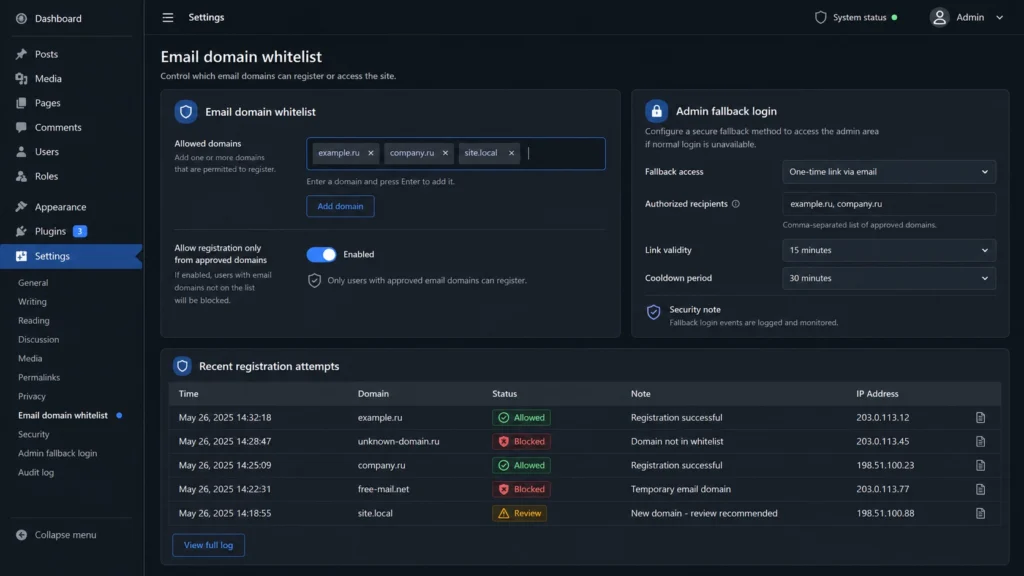Open the Privacy settings submenu
The width and height of the screenshot is (1024, 576).
click(x=31, y=396)
